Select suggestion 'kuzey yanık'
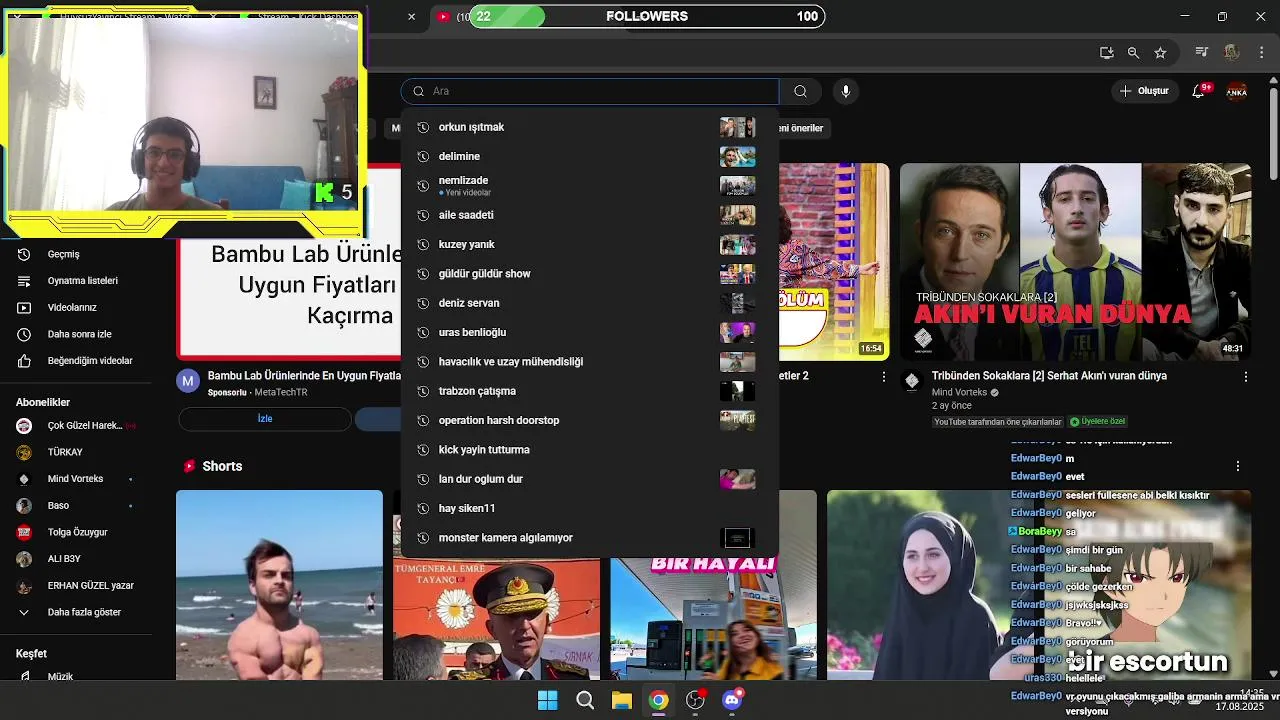The width and height of the screenshot is (1280, 720). click(x=590, y=244)
